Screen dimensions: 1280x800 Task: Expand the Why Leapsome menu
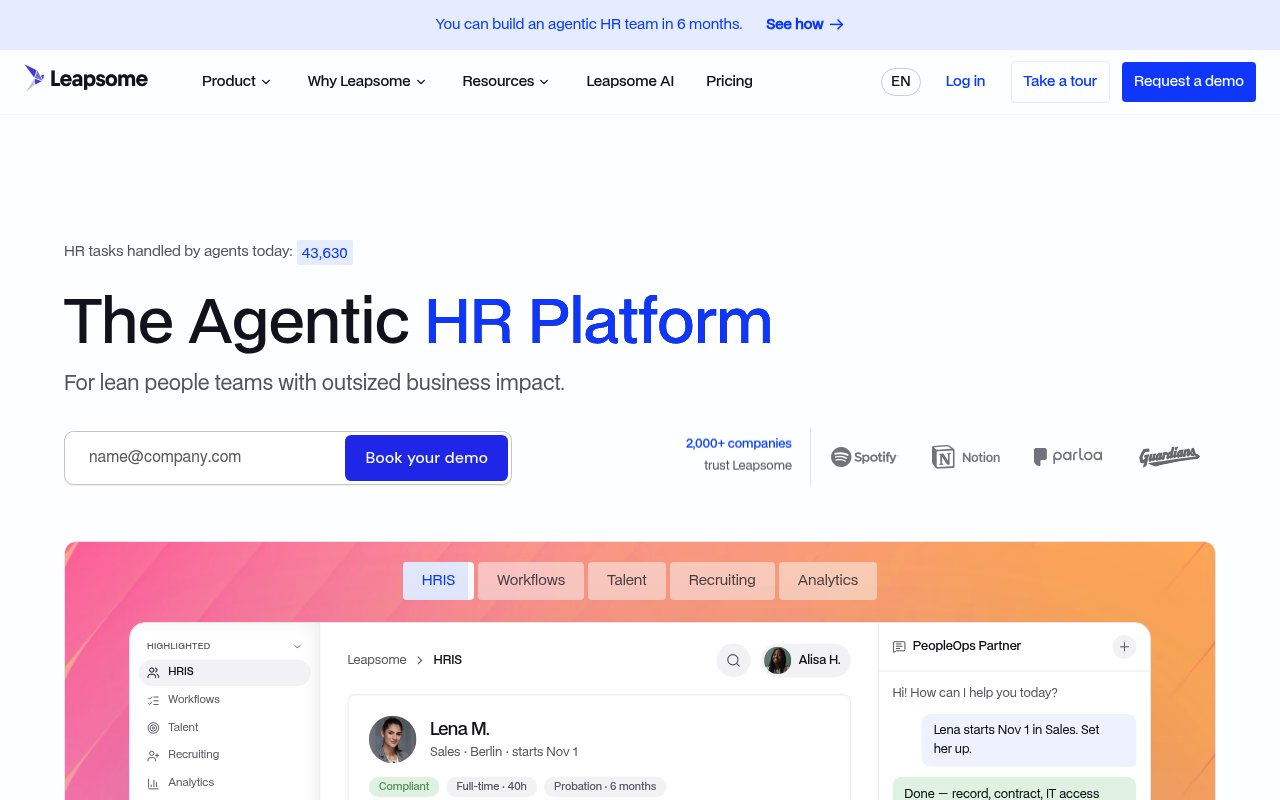point(367,81)
